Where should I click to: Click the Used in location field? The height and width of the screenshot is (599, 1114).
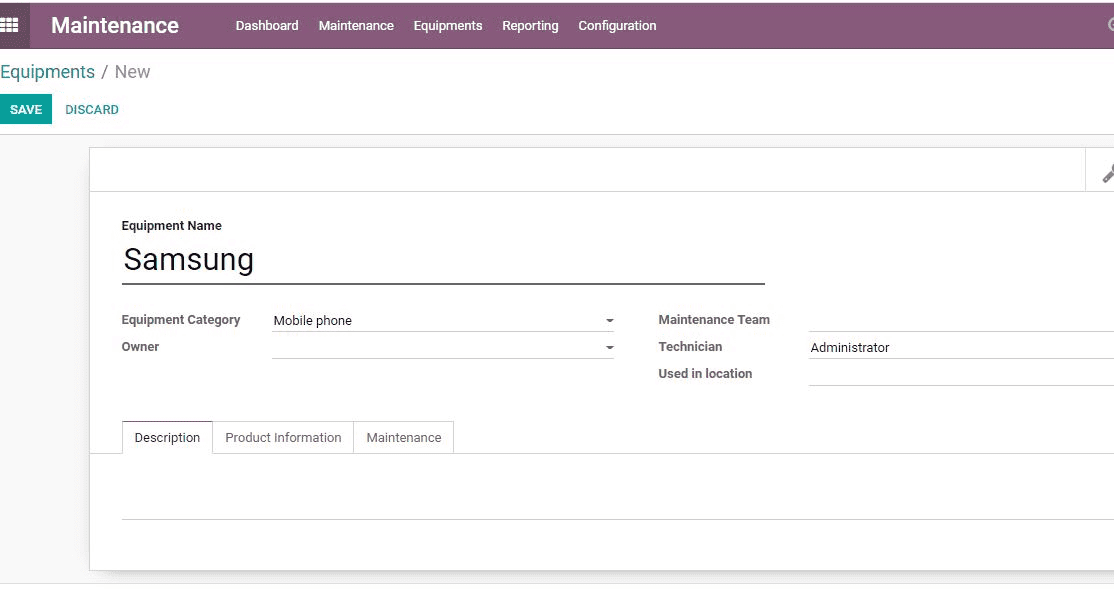click(x=961, y=374)
